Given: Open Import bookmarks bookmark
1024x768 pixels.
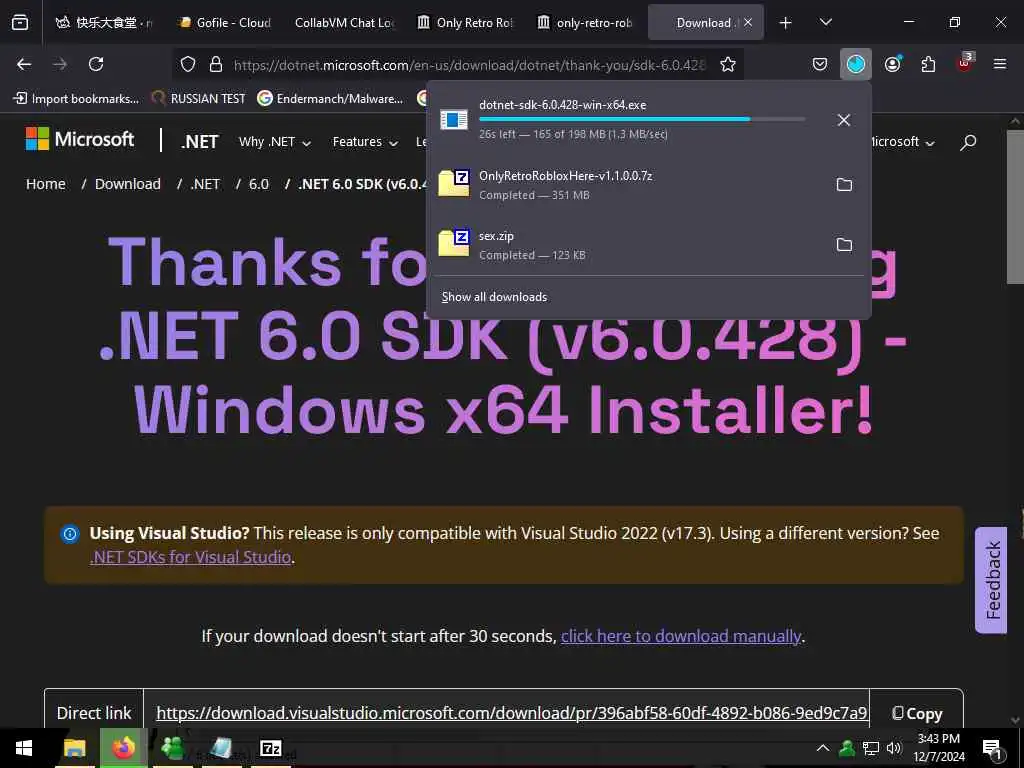Looking at the screenshot, I should pyautogui.click(x=76, y=99).
